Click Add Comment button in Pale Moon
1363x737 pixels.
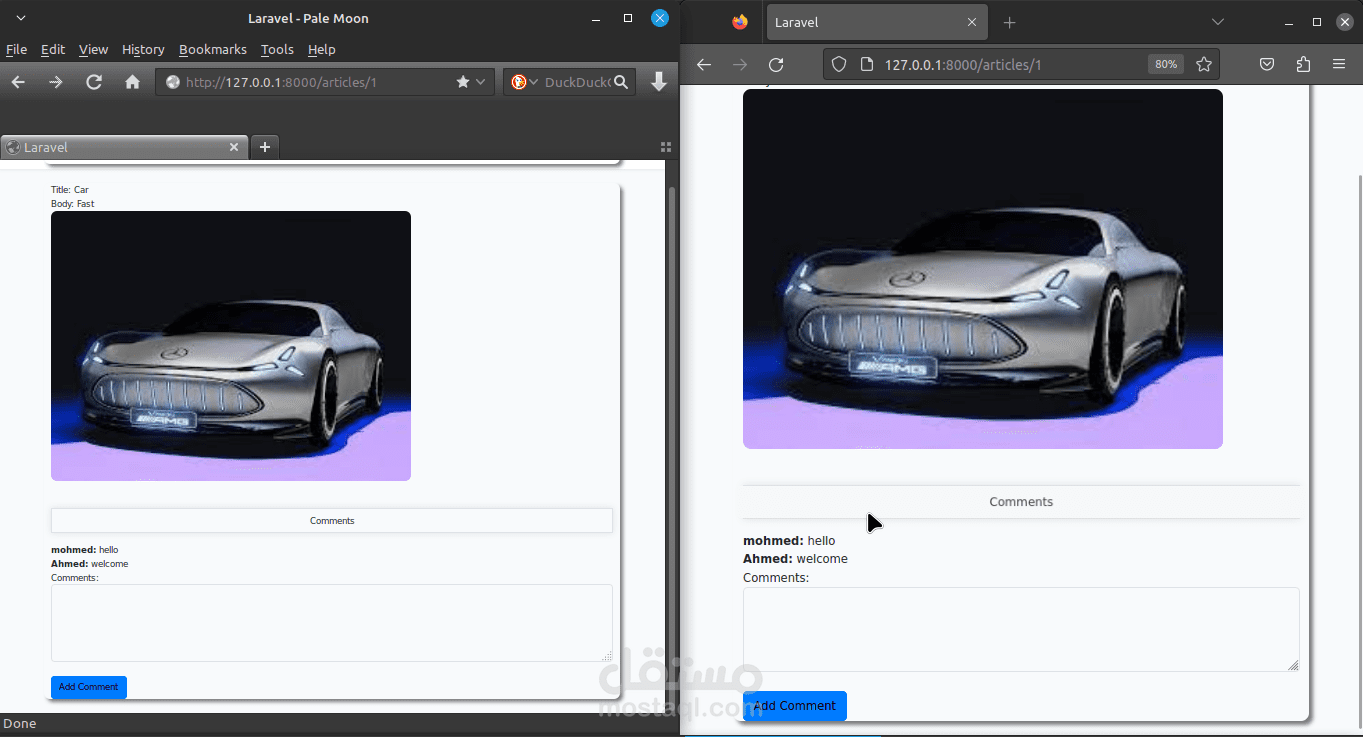[x=88, y=687]
